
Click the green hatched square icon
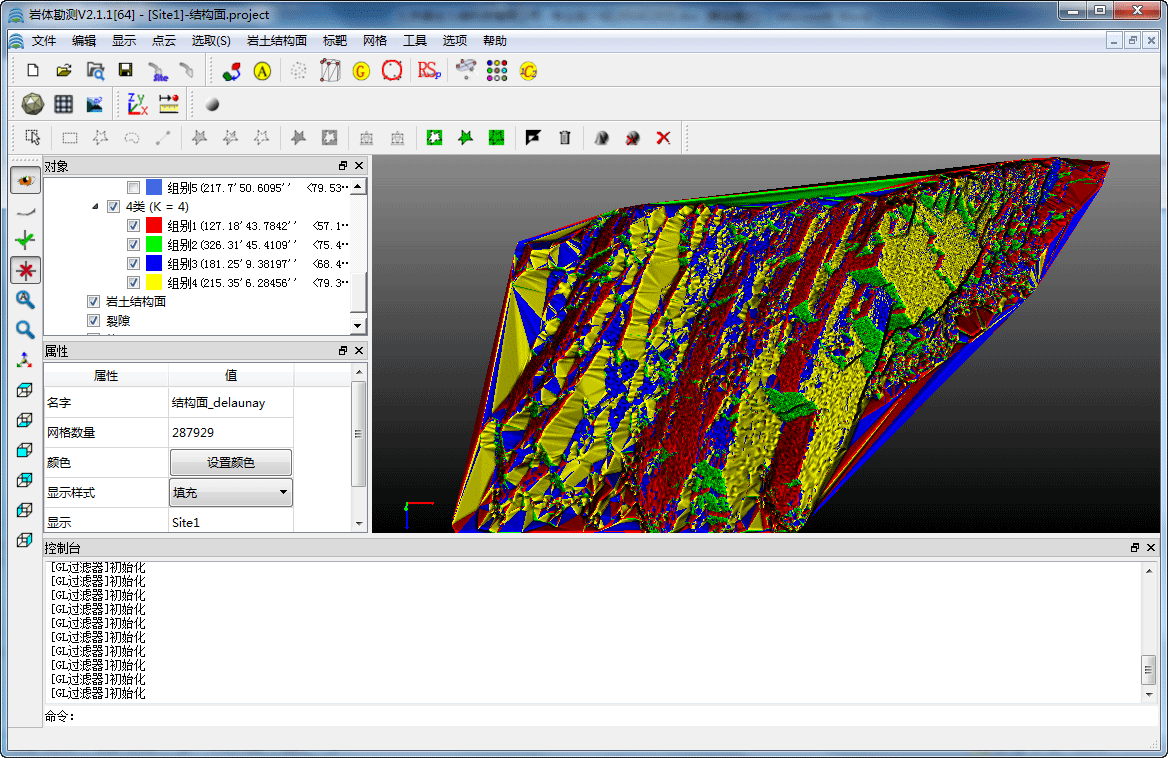pyautogui.click(x=496, y=138)
